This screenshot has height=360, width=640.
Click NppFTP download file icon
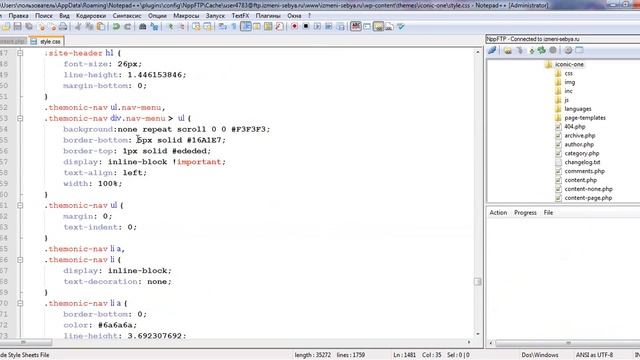point(519,50)
